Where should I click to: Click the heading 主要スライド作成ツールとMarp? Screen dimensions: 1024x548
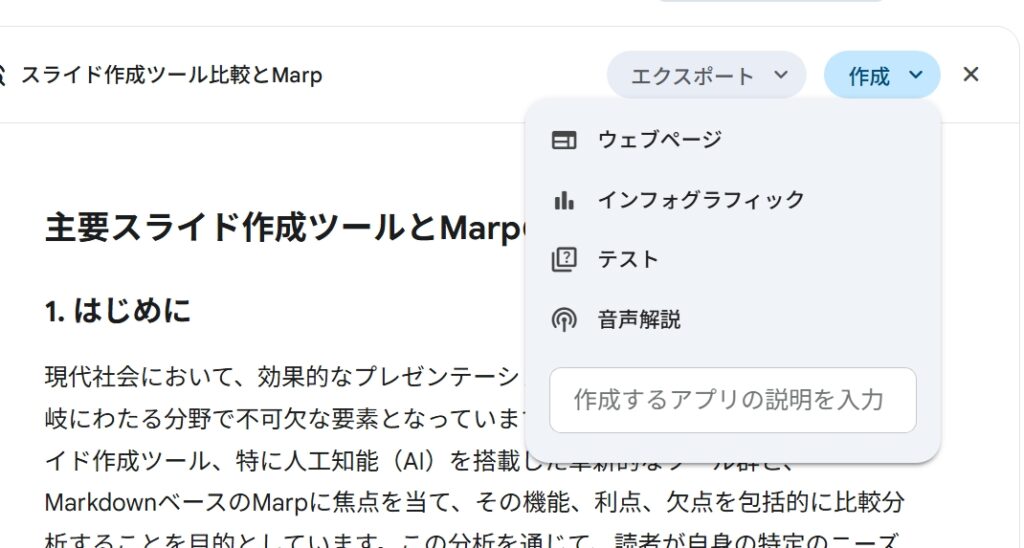pyautogui.click(x=284, y=228)
